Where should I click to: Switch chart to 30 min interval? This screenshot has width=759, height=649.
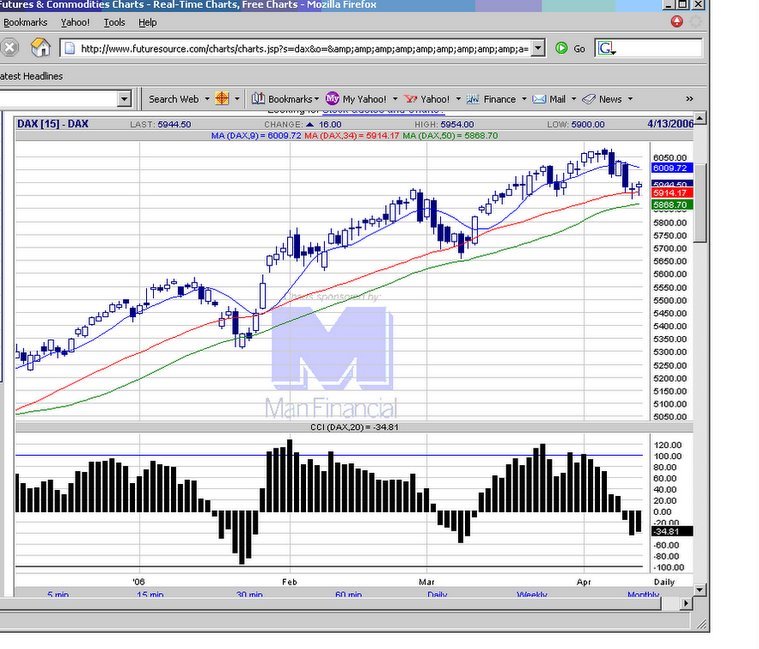pyautogui.click(x=249, y=594)
